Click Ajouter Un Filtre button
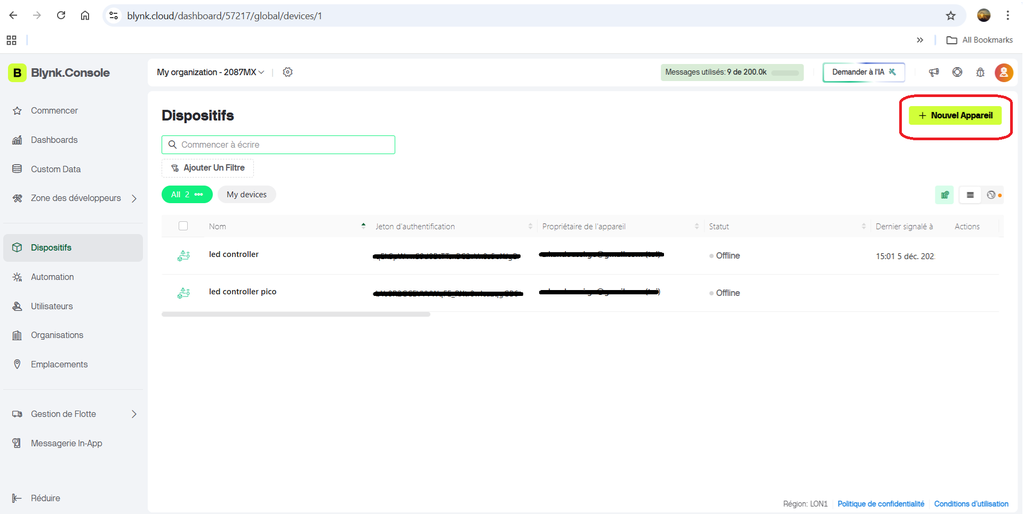 tap(208, 168)
